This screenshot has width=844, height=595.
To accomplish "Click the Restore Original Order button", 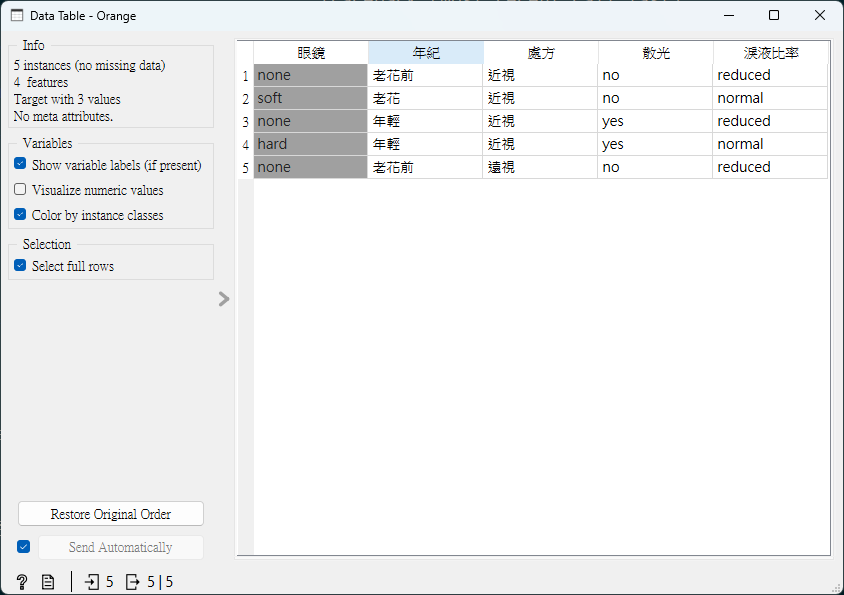I will coord(110,513).
